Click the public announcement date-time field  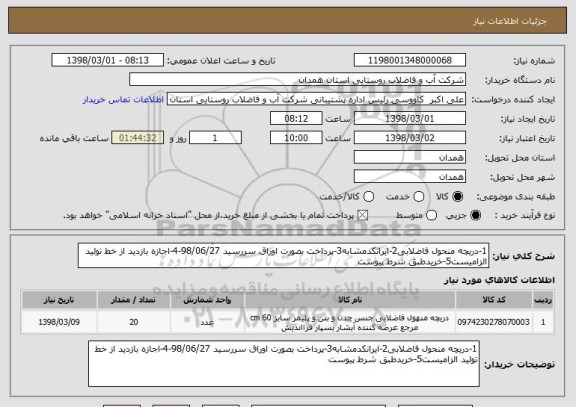pos(108,60)
